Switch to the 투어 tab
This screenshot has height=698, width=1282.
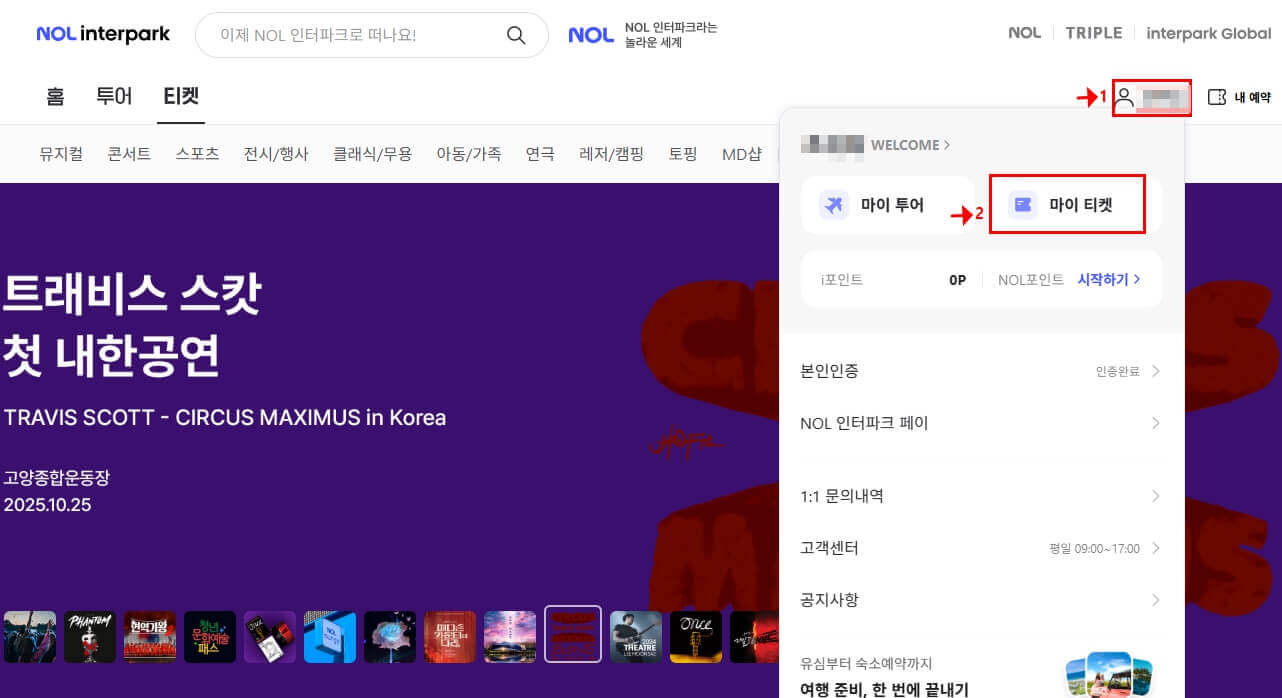(x=114, y=96)
